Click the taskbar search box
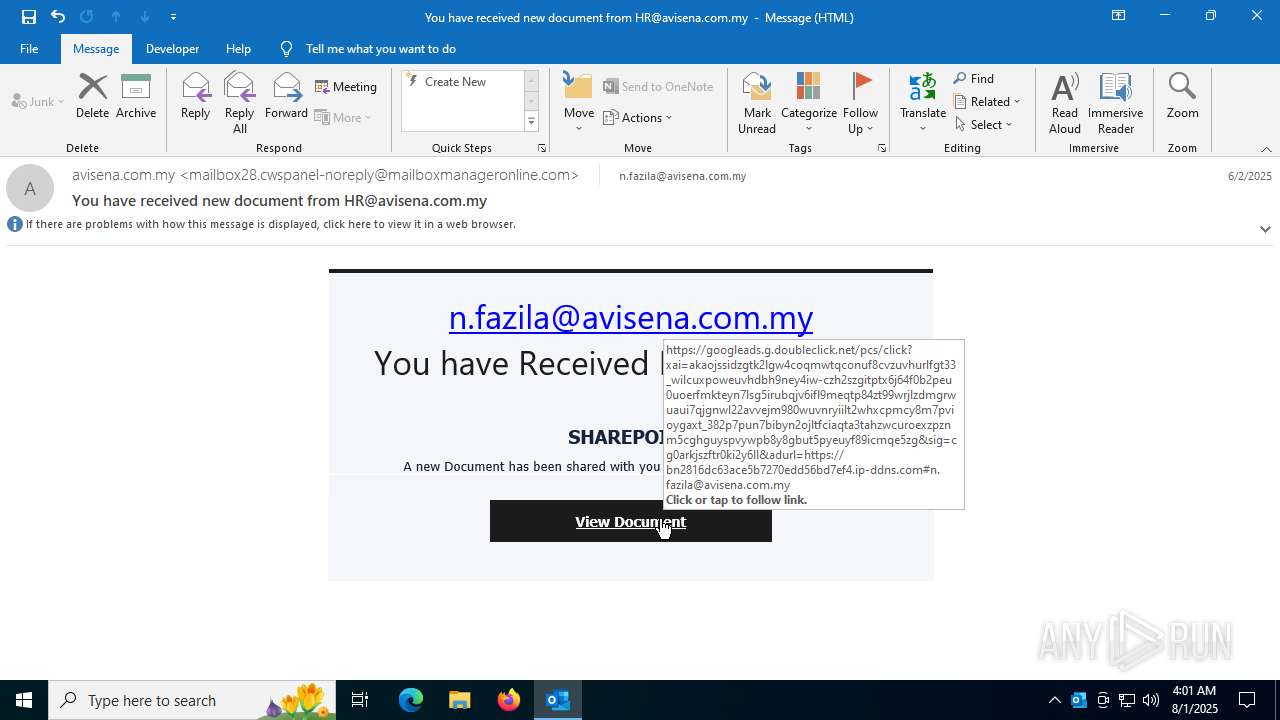 [x=192, y=700]
